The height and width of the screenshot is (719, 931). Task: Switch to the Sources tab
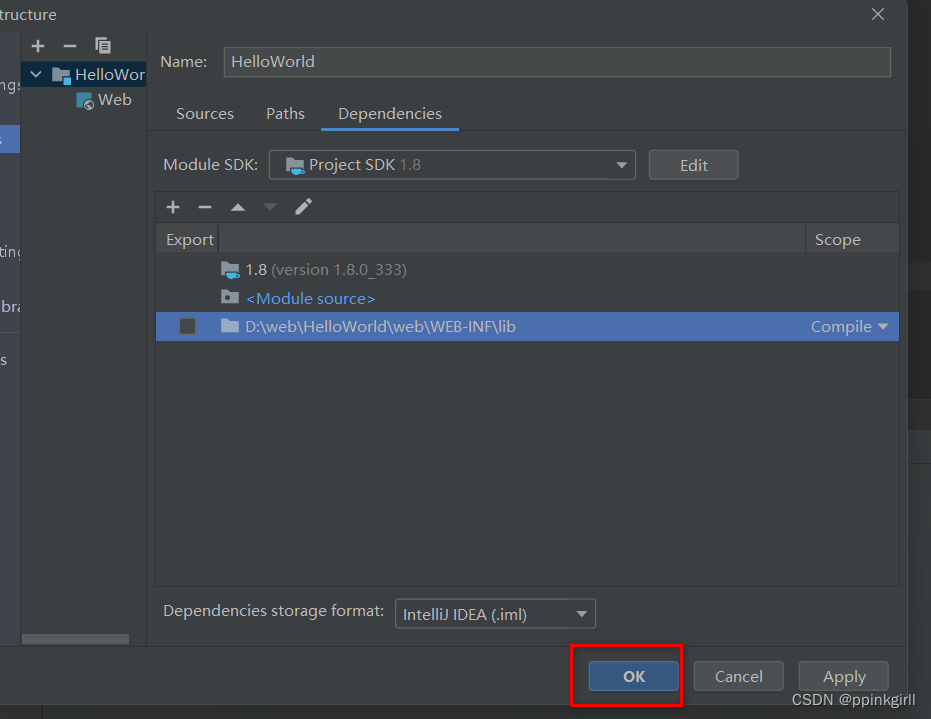click(205, 113)
